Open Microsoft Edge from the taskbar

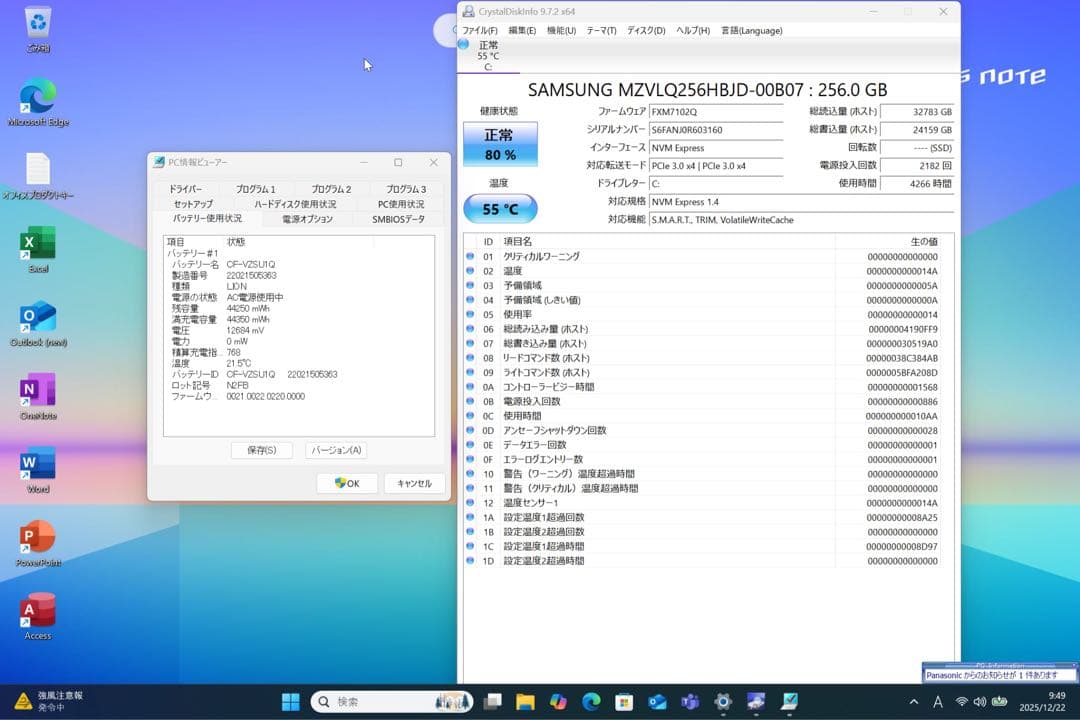[x=592, y=701]
